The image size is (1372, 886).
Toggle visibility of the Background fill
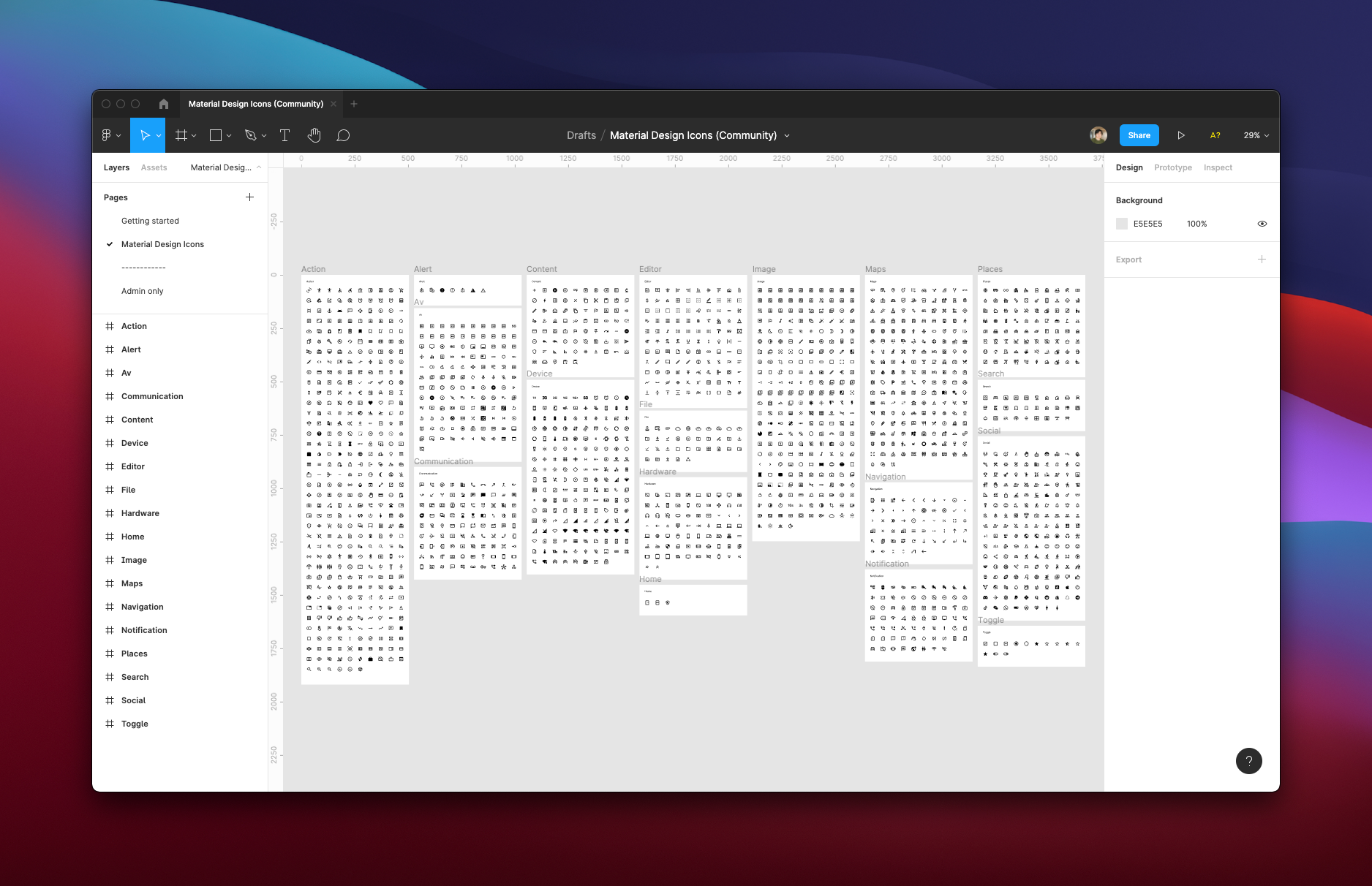coord(1262,224)
